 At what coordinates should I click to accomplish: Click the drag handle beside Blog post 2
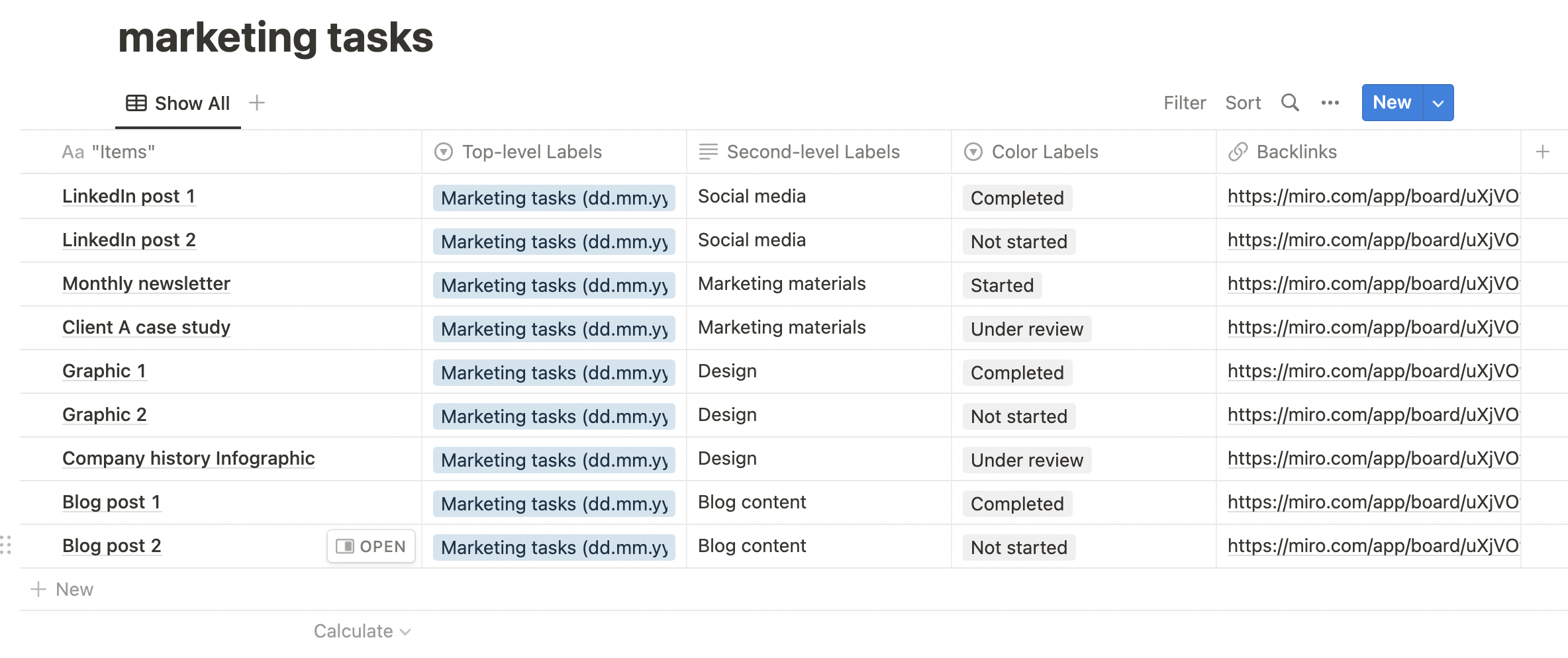point(6,545)
